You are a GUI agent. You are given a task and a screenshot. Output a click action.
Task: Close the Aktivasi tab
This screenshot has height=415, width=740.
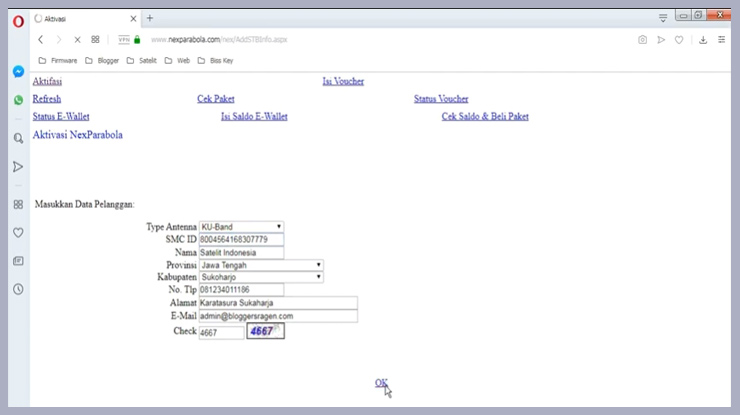point(133,19)
